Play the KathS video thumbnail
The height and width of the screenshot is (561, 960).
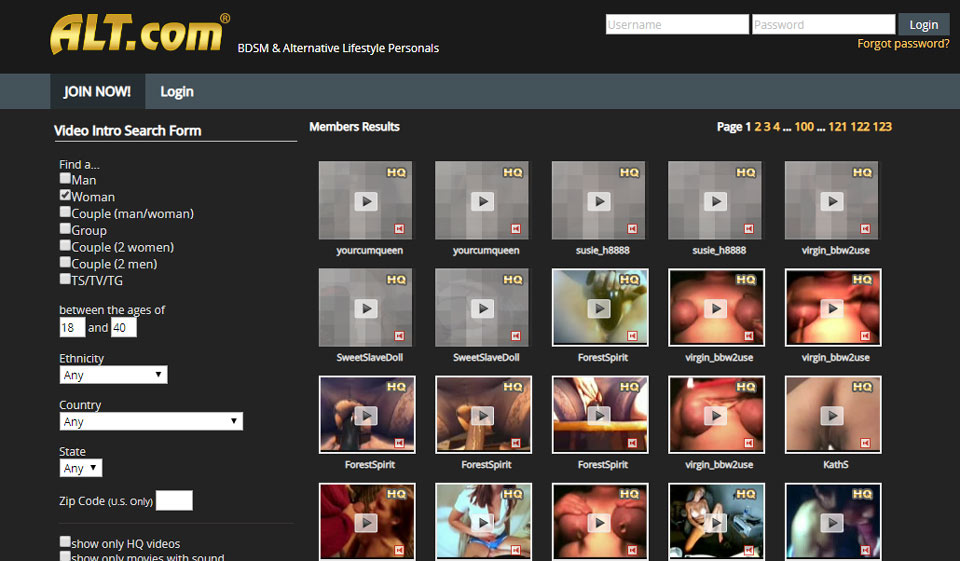832,415
